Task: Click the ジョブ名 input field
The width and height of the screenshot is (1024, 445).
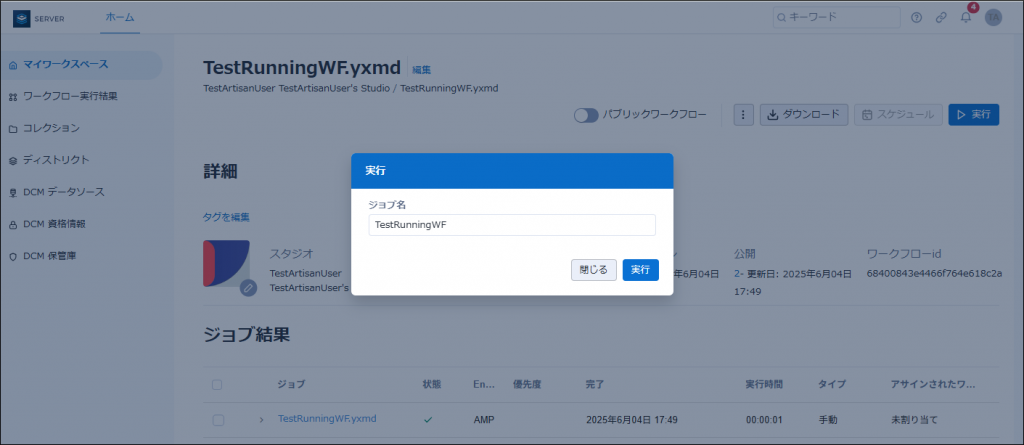Action: point(512,225)
